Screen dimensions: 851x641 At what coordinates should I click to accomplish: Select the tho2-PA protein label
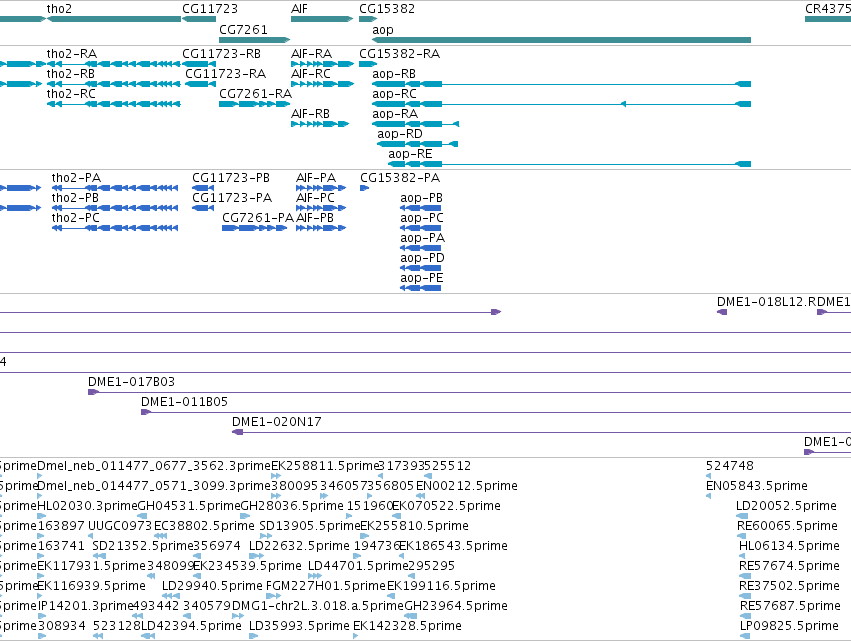click(77, 178)
